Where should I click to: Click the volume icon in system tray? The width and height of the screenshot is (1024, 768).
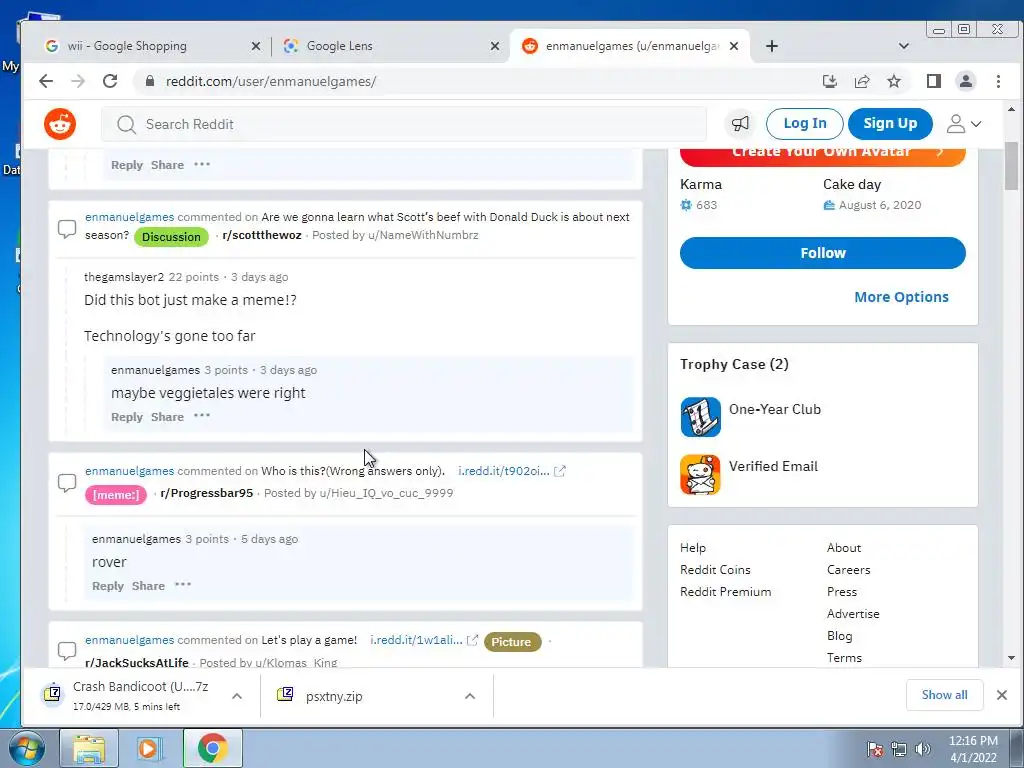click(923, 749)
